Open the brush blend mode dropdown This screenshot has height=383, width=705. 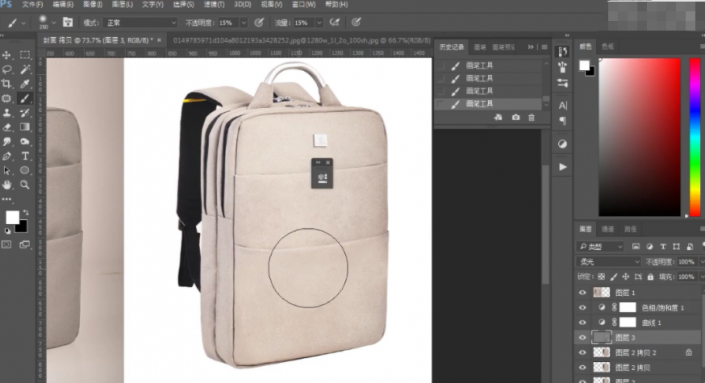pyautogui.click(x=141, y=22)
